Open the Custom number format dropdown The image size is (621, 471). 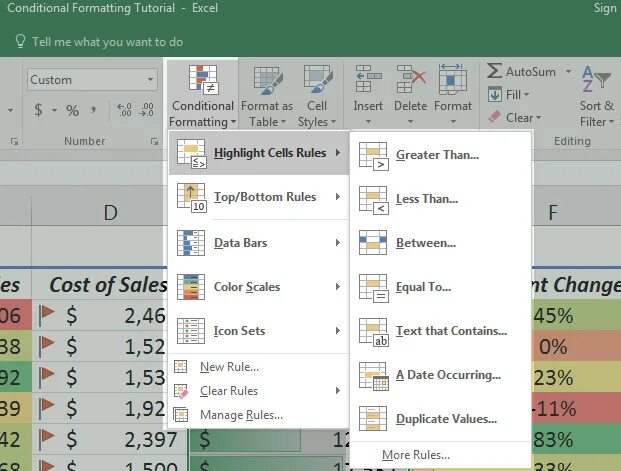pyautogui.click(x=150, y=80)
